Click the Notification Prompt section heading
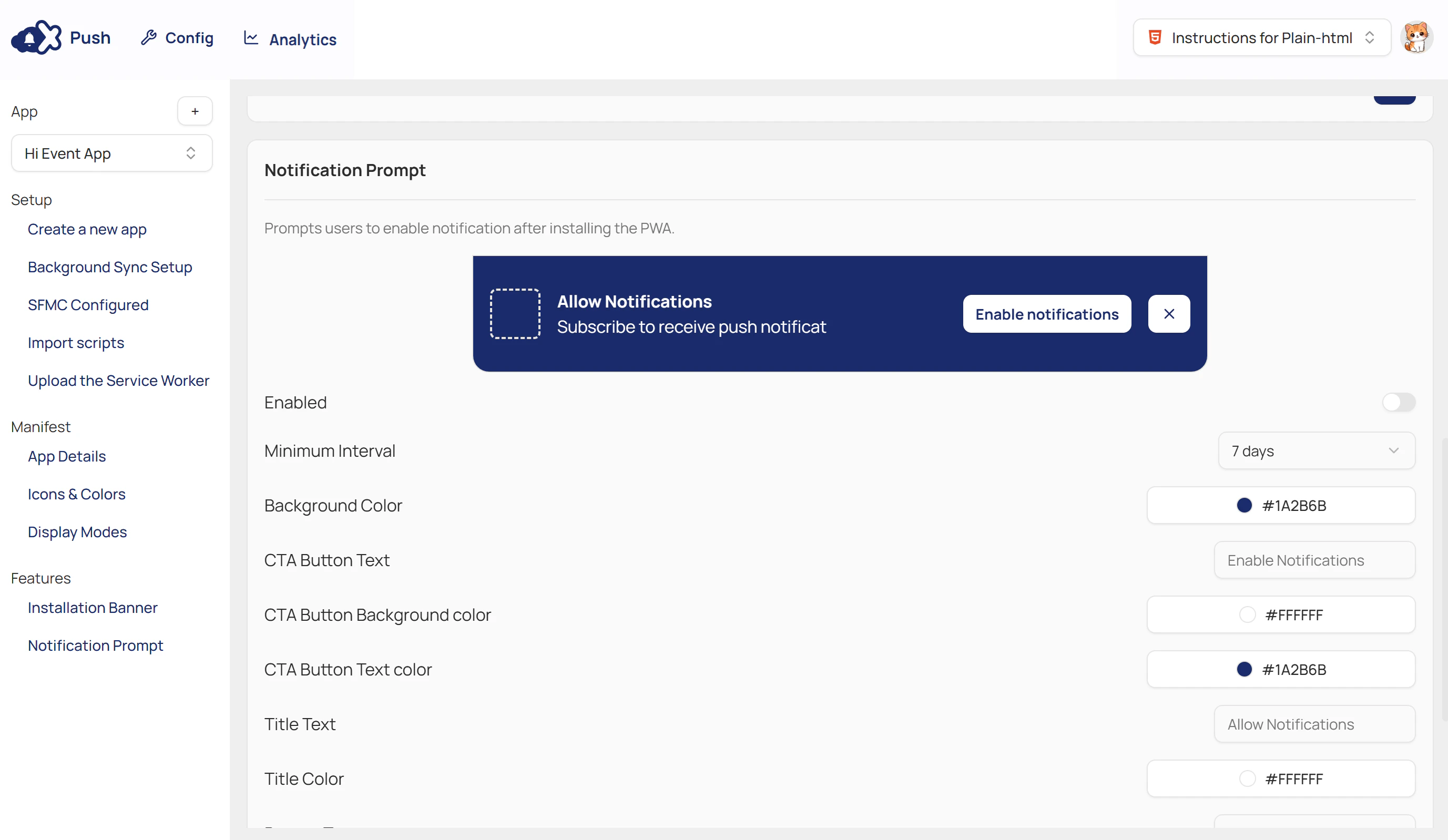 (x=345, y=170)
